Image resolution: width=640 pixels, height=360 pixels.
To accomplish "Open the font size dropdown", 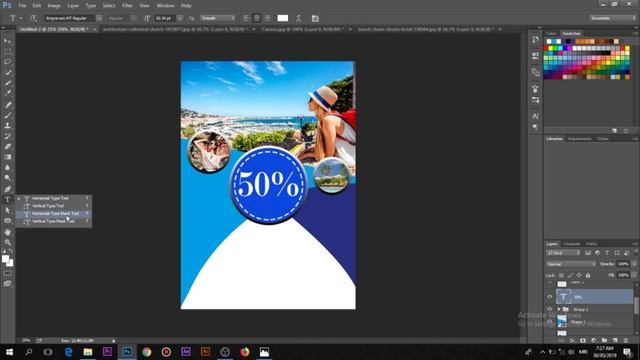I will pyautogui.click(x=180, y=18).
